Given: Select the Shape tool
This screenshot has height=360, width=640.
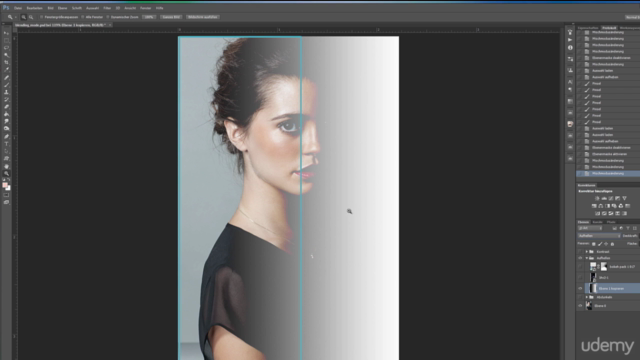Looking at the screenshot, I should click(6, 158).
